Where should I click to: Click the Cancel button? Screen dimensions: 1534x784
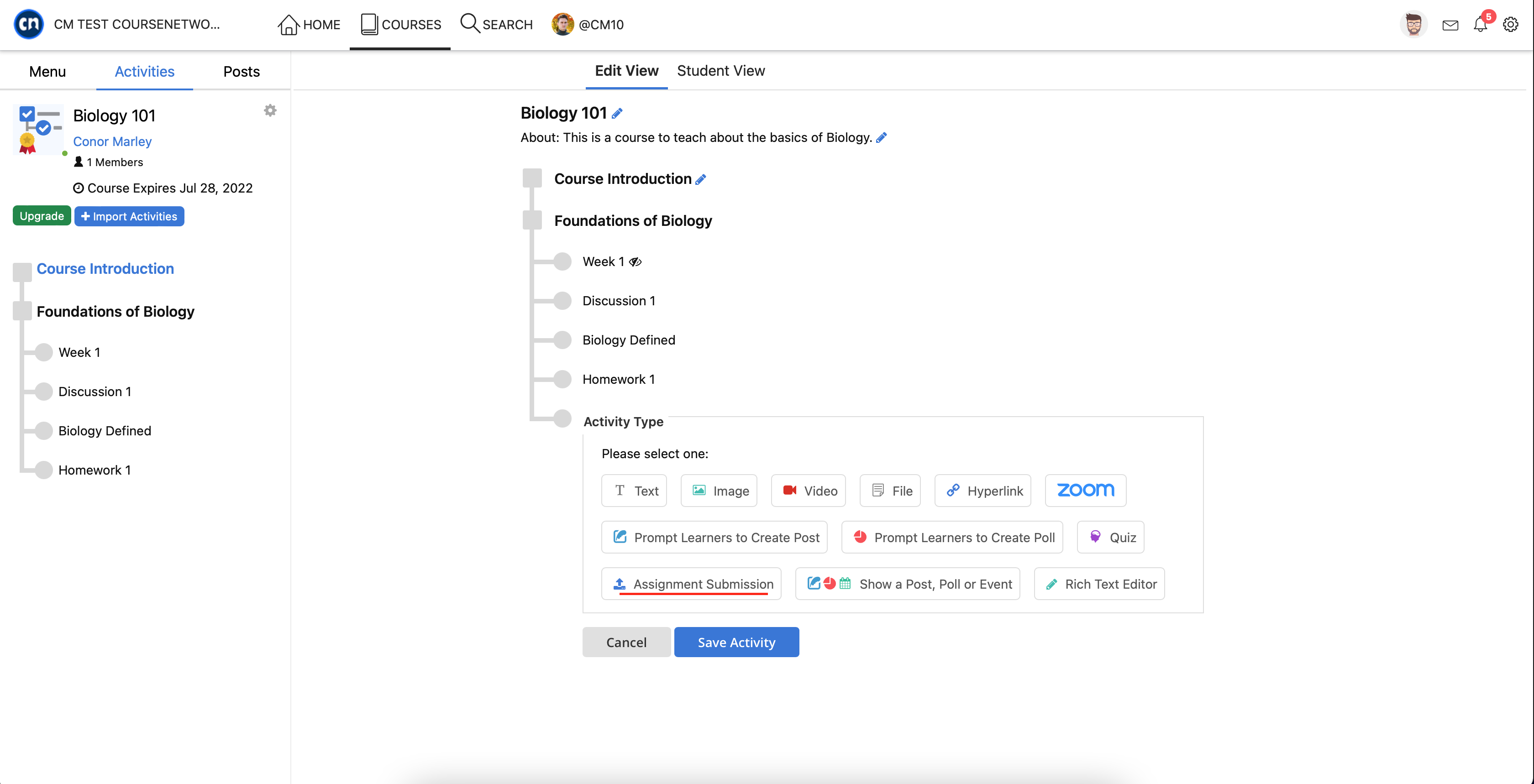click(x=626, y=642)
